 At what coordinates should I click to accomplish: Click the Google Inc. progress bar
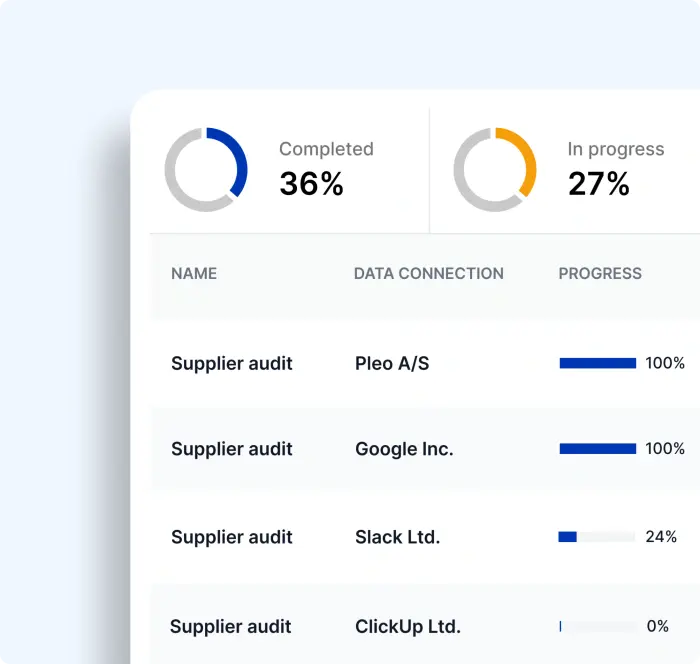[x=598, y=449]
